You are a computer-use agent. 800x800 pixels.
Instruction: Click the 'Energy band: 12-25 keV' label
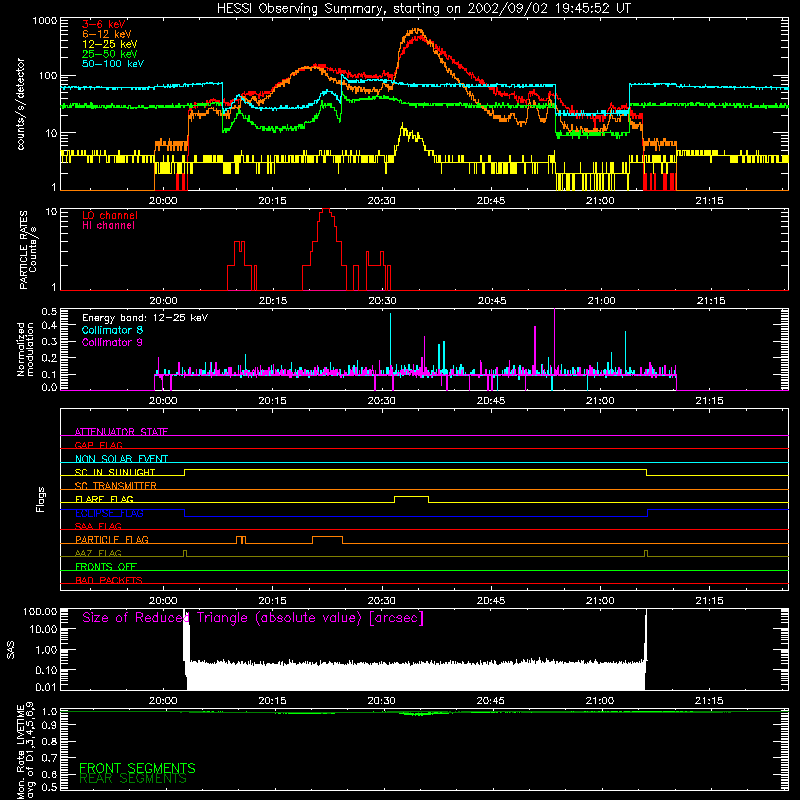click(145, 318)
